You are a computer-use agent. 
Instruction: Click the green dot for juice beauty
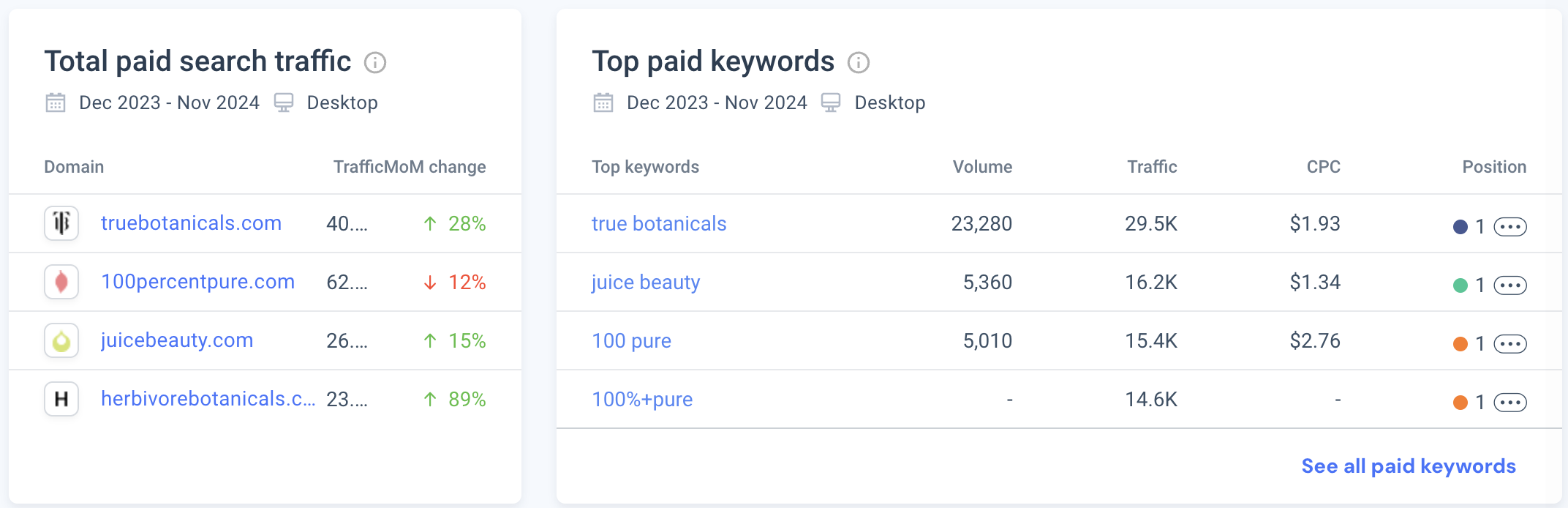(x=1460, y=285)
